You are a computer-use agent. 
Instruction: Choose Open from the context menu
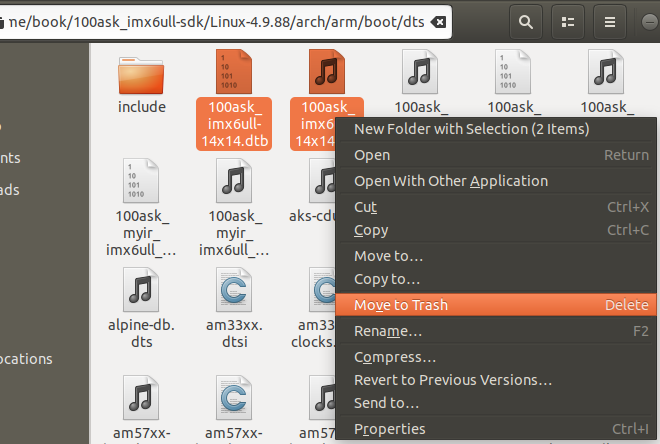click(x=496, y=155)
